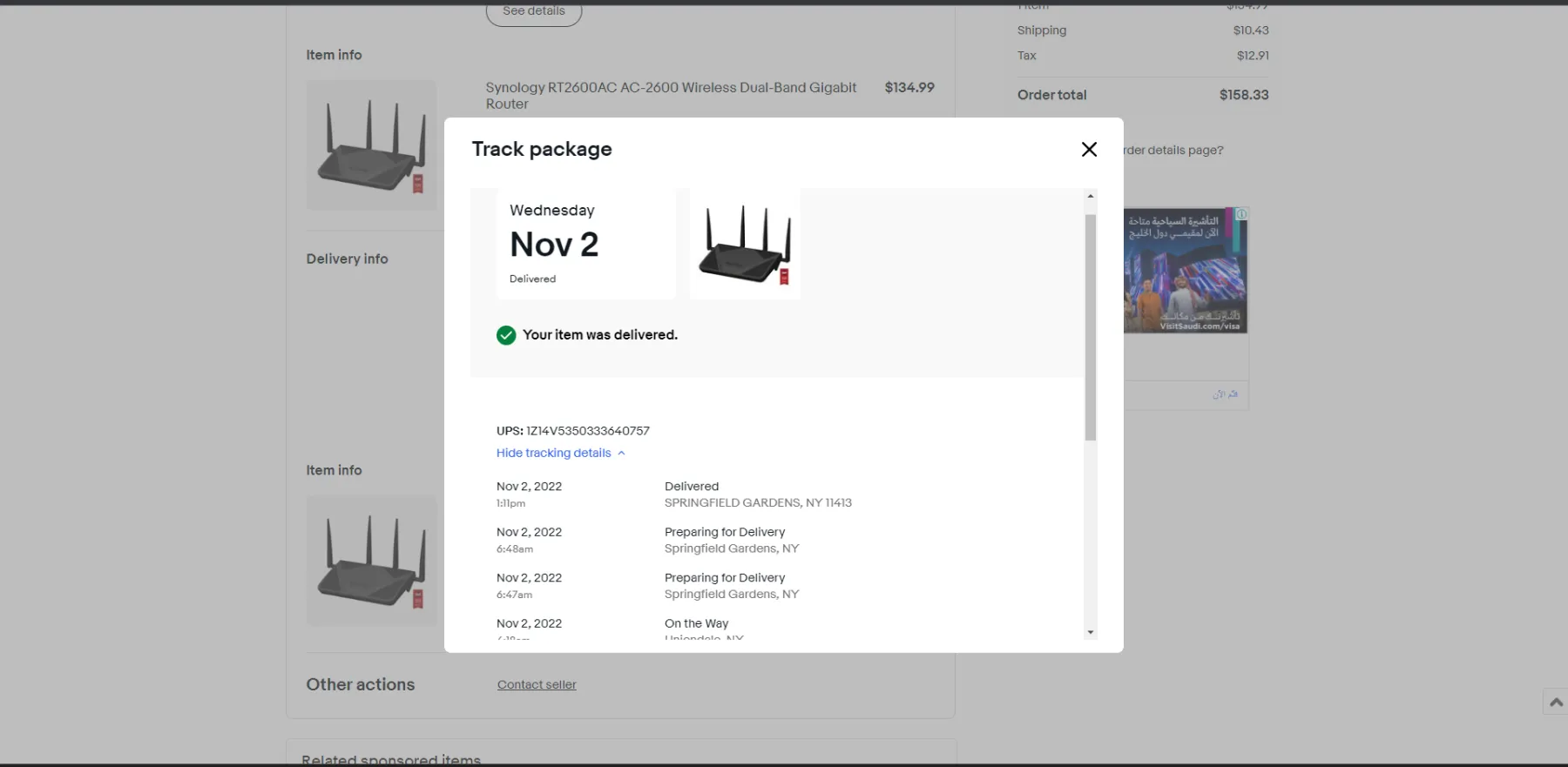Image resolution: width=1568 pixels, height=767 pixels.
Task: Click the Wednesday Nov 2 delivered date card
Action: tap(585, 245)
